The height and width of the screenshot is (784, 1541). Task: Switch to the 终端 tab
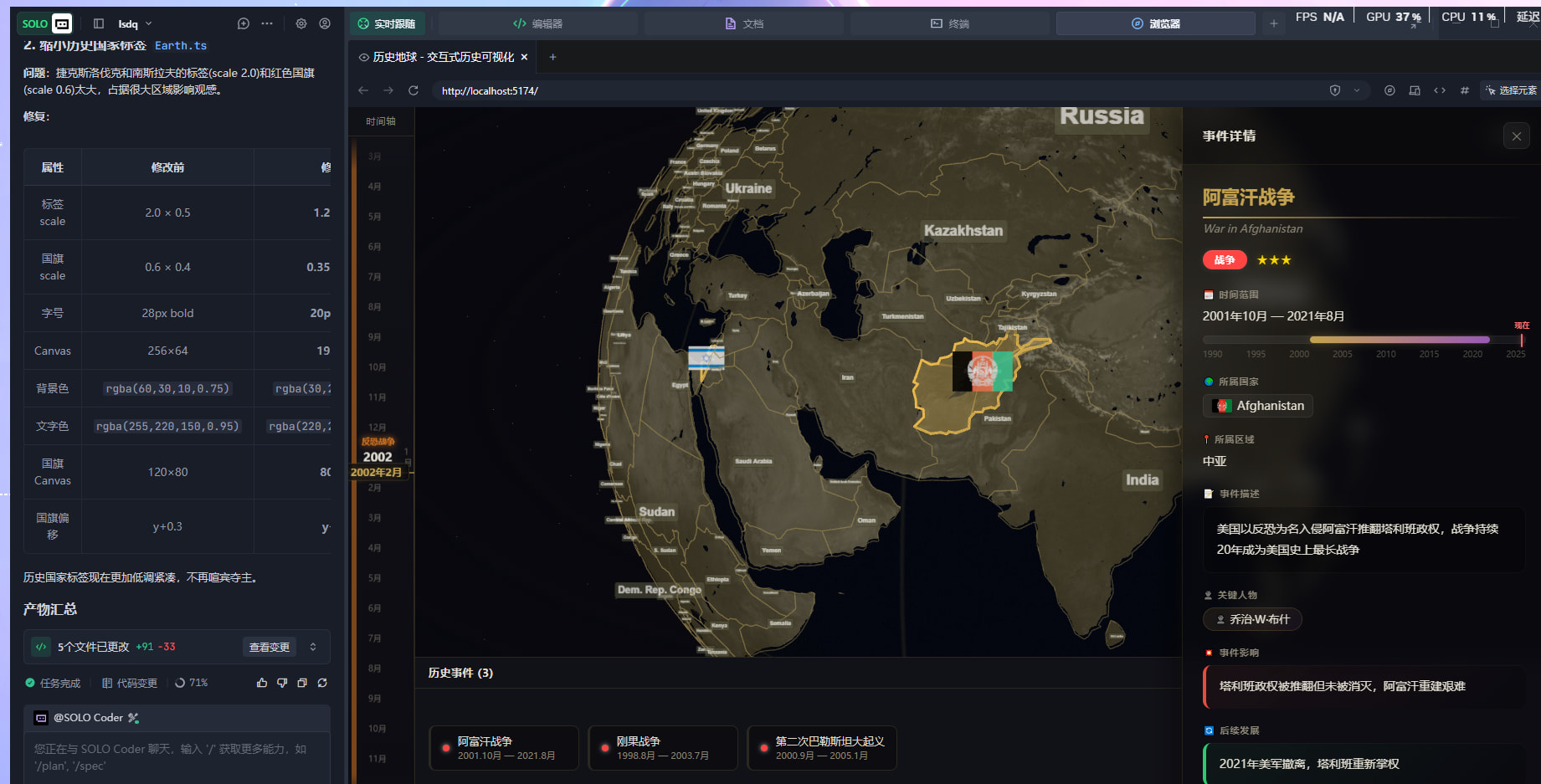[x=950, y=23]
